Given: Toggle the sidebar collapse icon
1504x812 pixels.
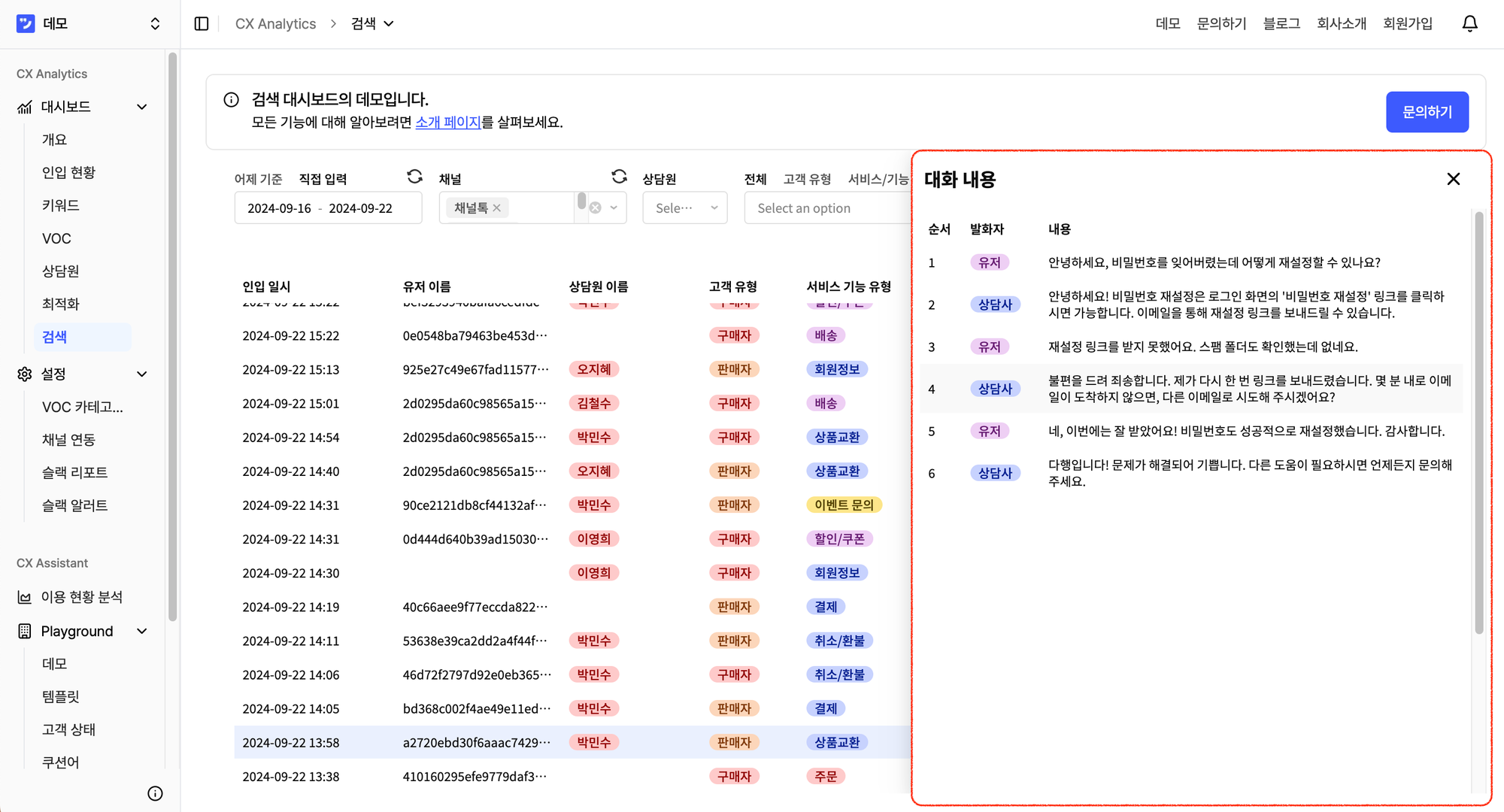Looking at the screenshot, I should click(201, 23).
